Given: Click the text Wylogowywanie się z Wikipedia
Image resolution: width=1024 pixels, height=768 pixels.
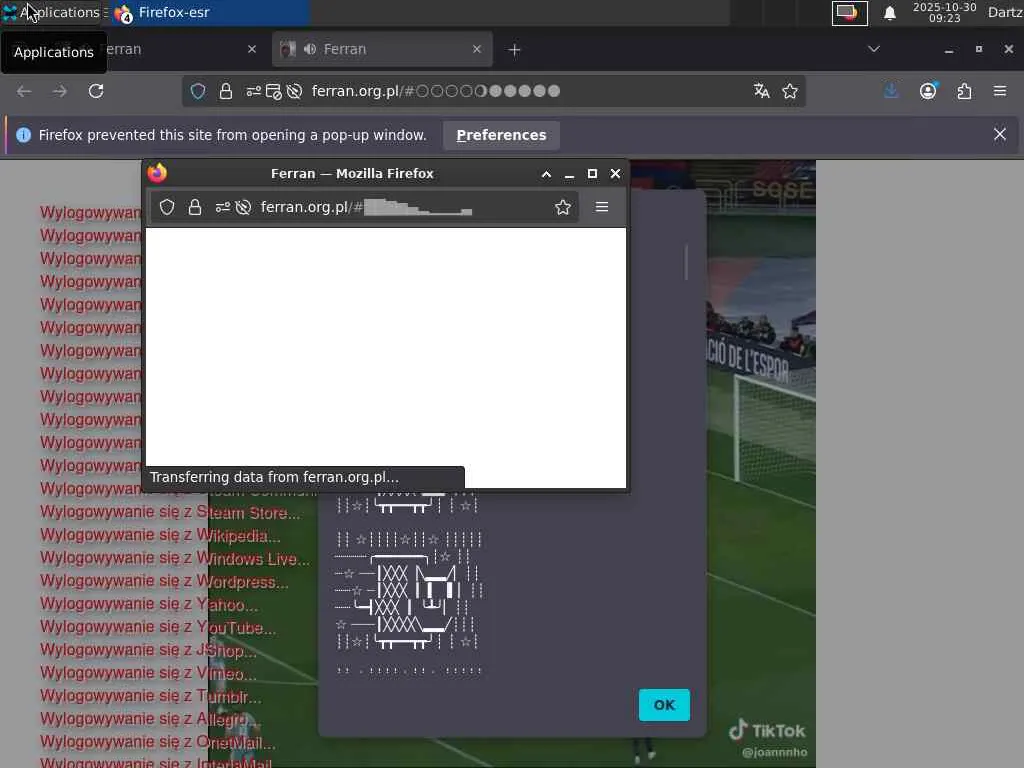Looking at the screenshot, I should pos(160,536).
